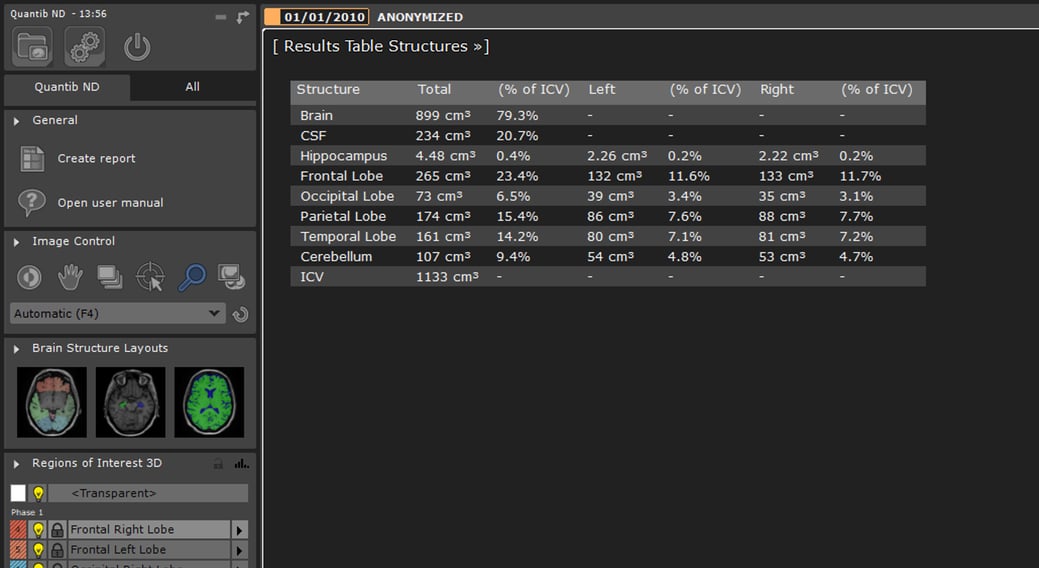The height and width of the screenshot is (568, 1039).
Task: Click the contrast window-level tool
Action: [x=29, y=277]
